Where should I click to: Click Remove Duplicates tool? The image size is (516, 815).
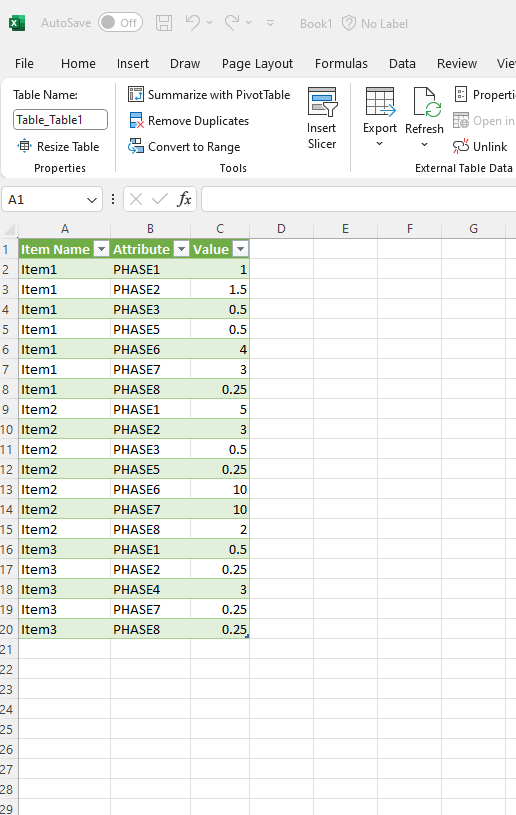click(x=189, y=121)
